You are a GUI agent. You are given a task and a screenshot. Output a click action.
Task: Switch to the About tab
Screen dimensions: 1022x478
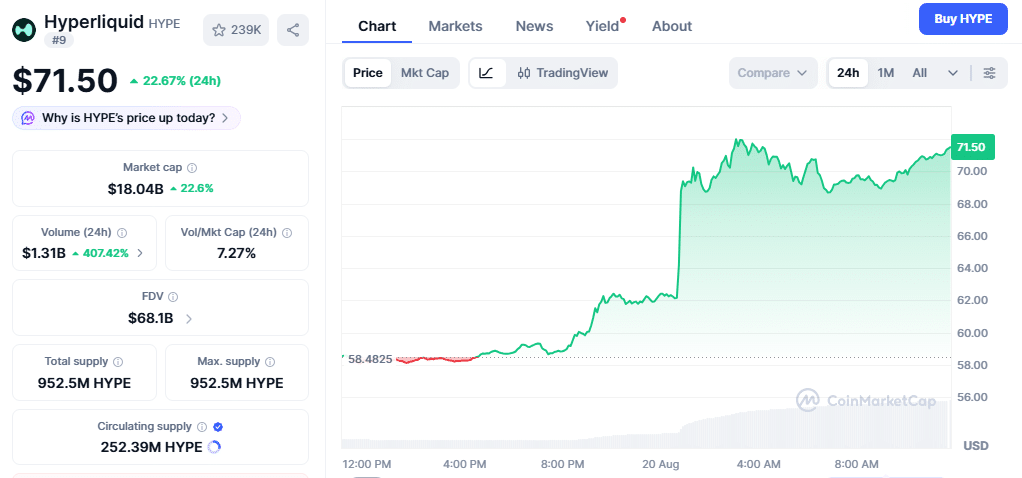(672, 26)
